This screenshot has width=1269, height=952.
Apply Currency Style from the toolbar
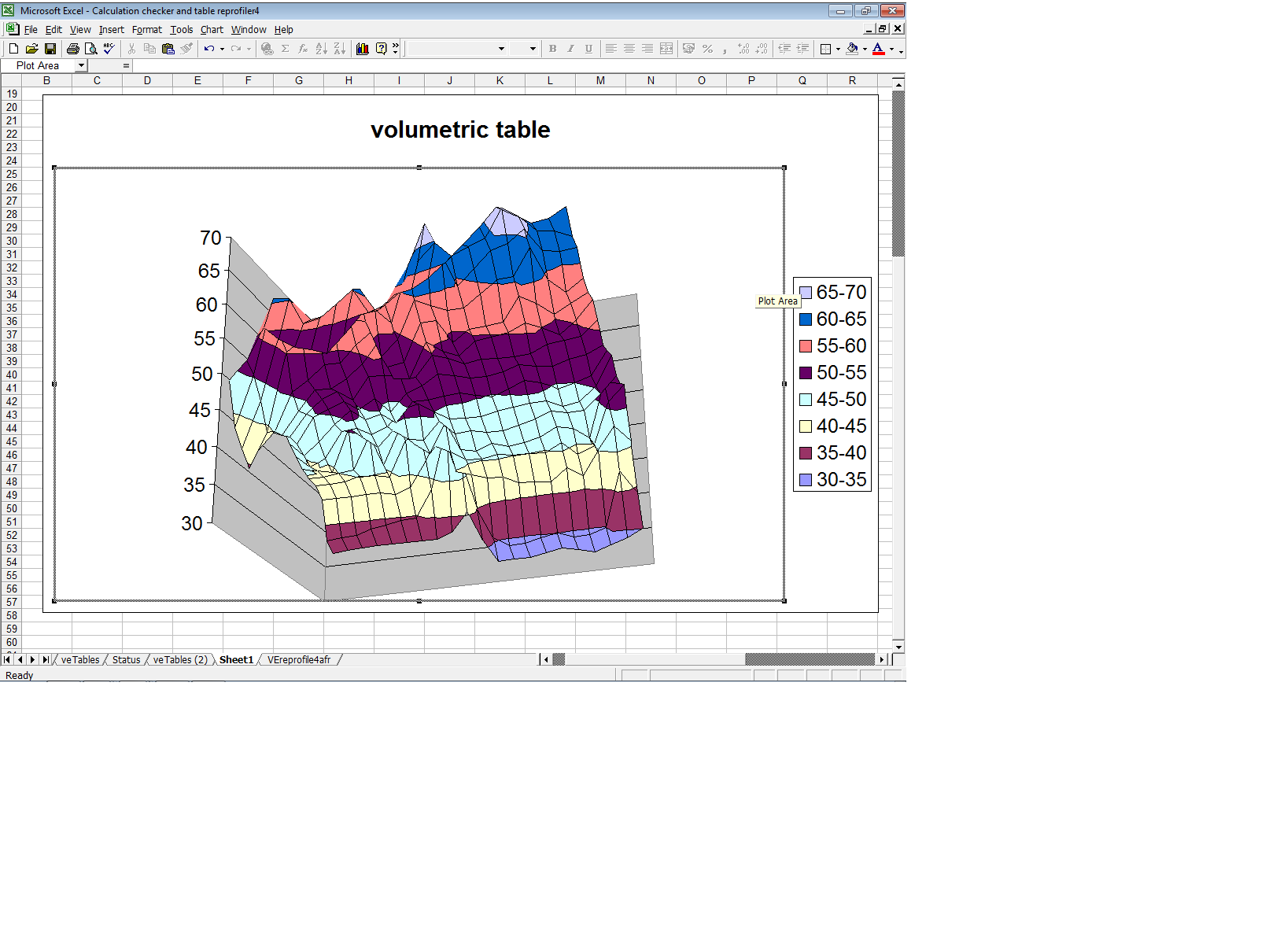tap(689, 49)
